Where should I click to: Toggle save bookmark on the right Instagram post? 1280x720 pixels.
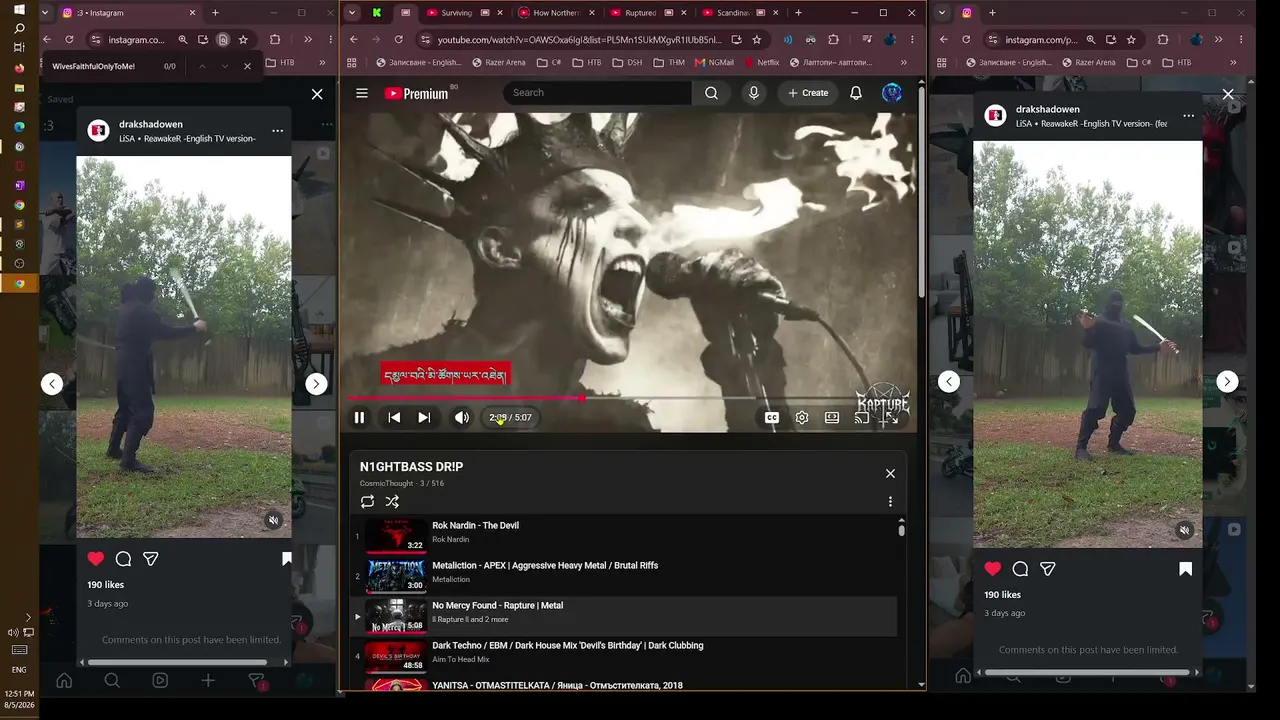click(x=1185, y=569)
